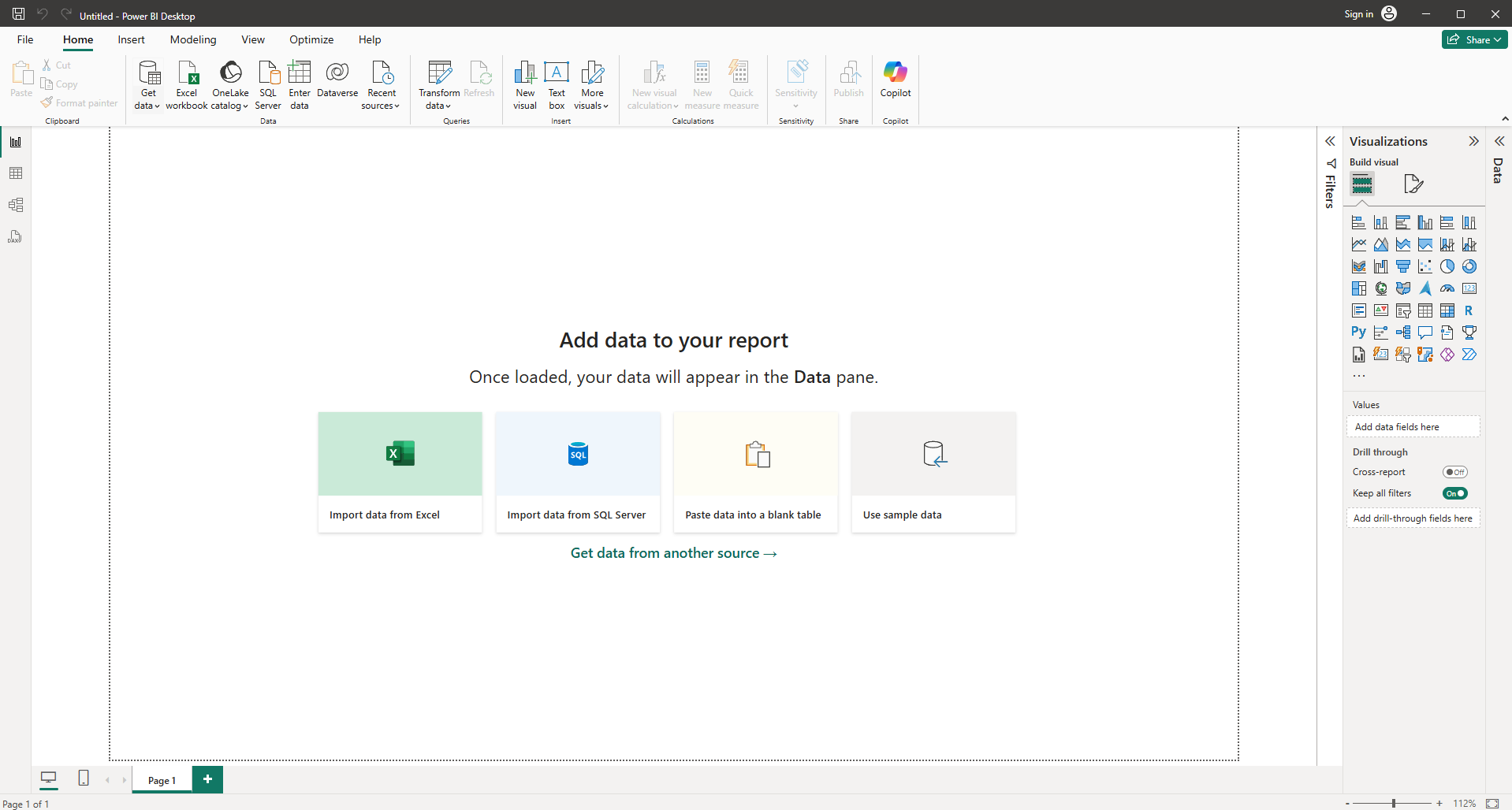This screenshot has height=810, width=1512.
Task: Switch to mobile layout view
Action: click(84, 778)
